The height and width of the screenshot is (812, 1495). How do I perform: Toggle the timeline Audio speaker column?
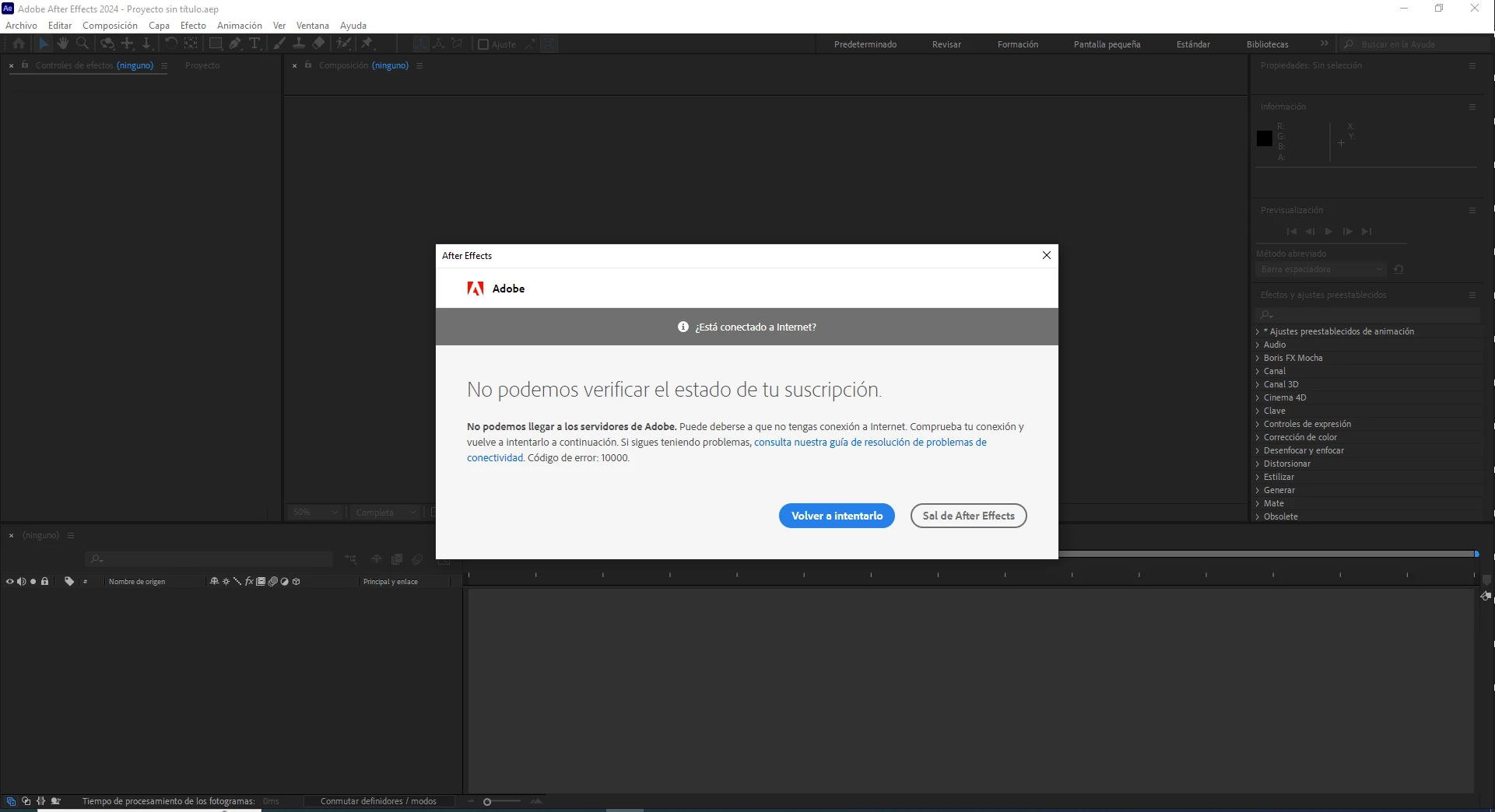pyautogui.click(x=21, y=581)
